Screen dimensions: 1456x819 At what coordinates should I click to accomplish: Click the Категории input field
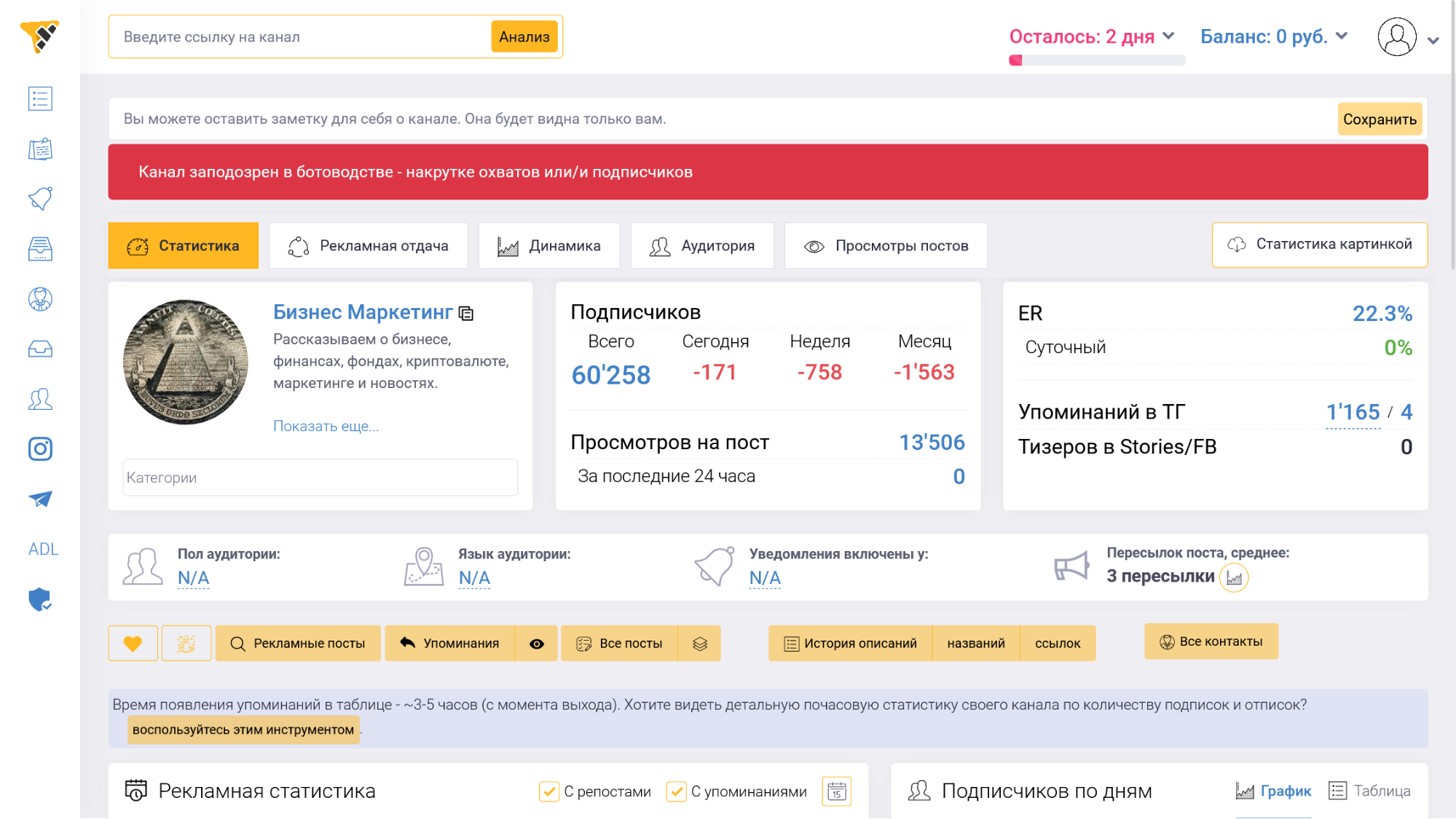320,478
